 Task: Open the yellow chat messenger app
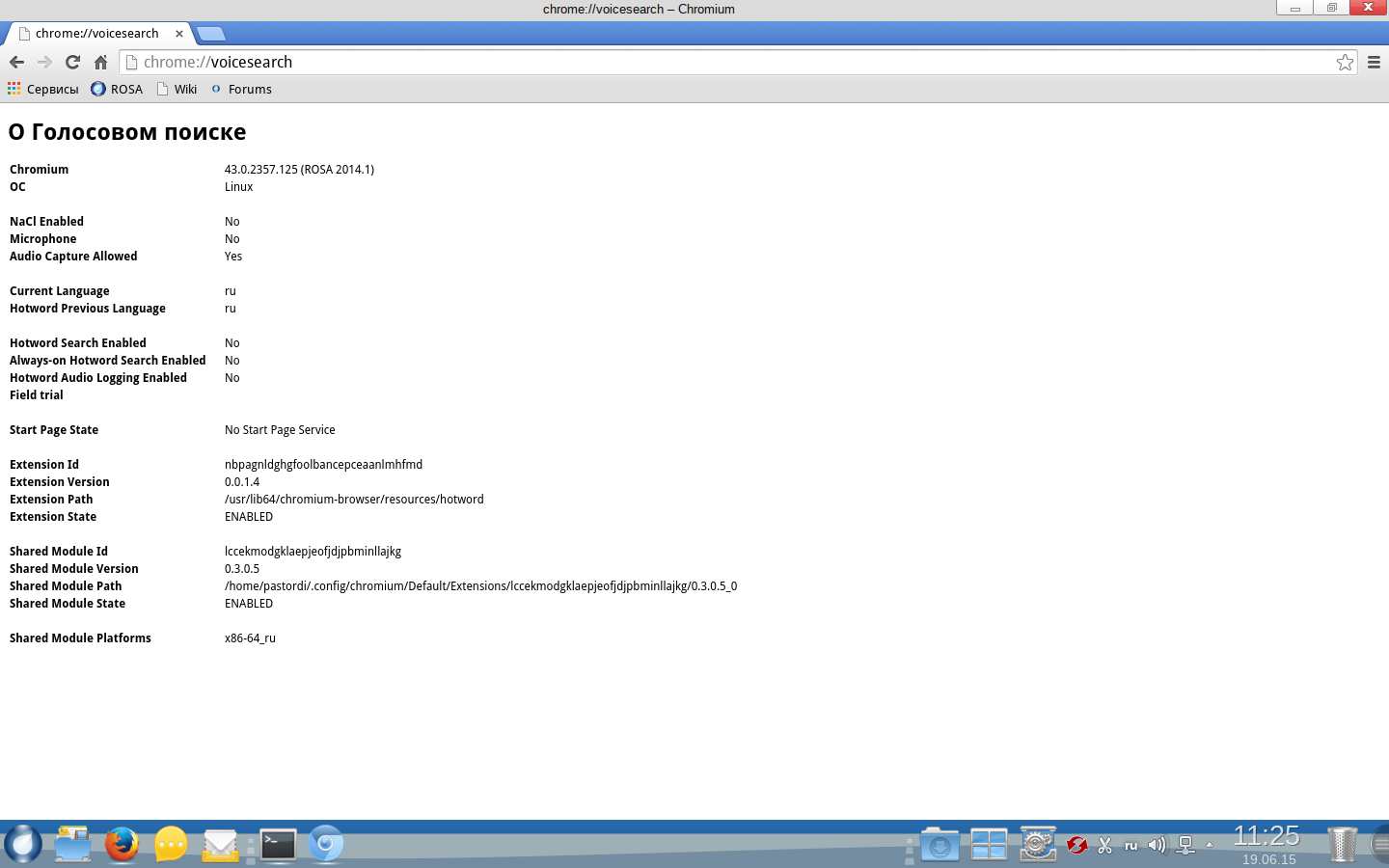pyautogui.click(x=171, y=844)
